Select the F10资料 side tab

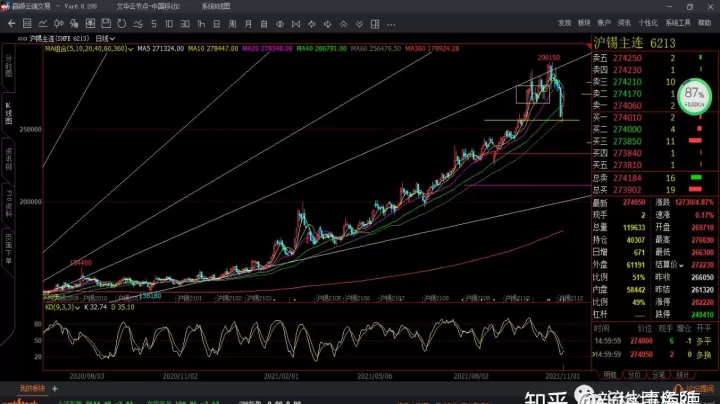[x=9, y=203]
